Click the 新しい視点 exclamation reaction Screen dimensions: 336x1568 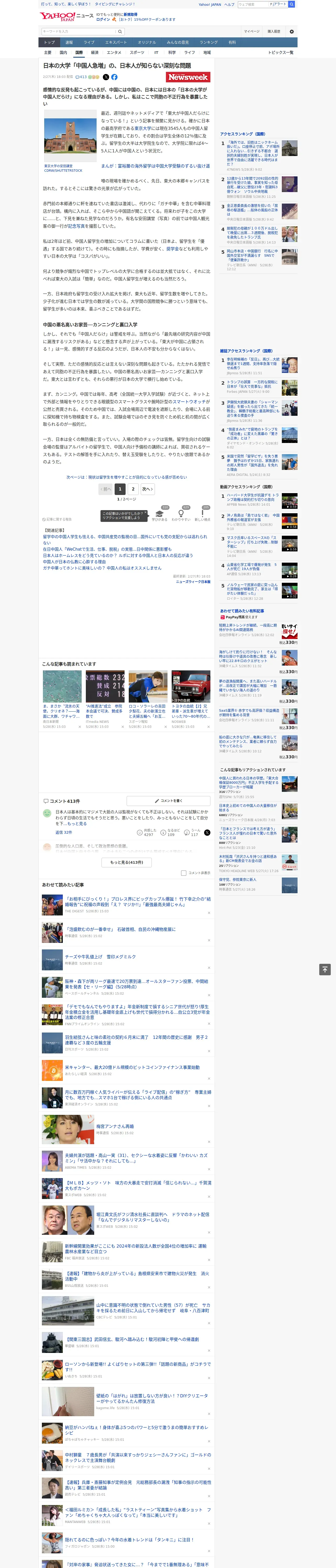[203, 513]
